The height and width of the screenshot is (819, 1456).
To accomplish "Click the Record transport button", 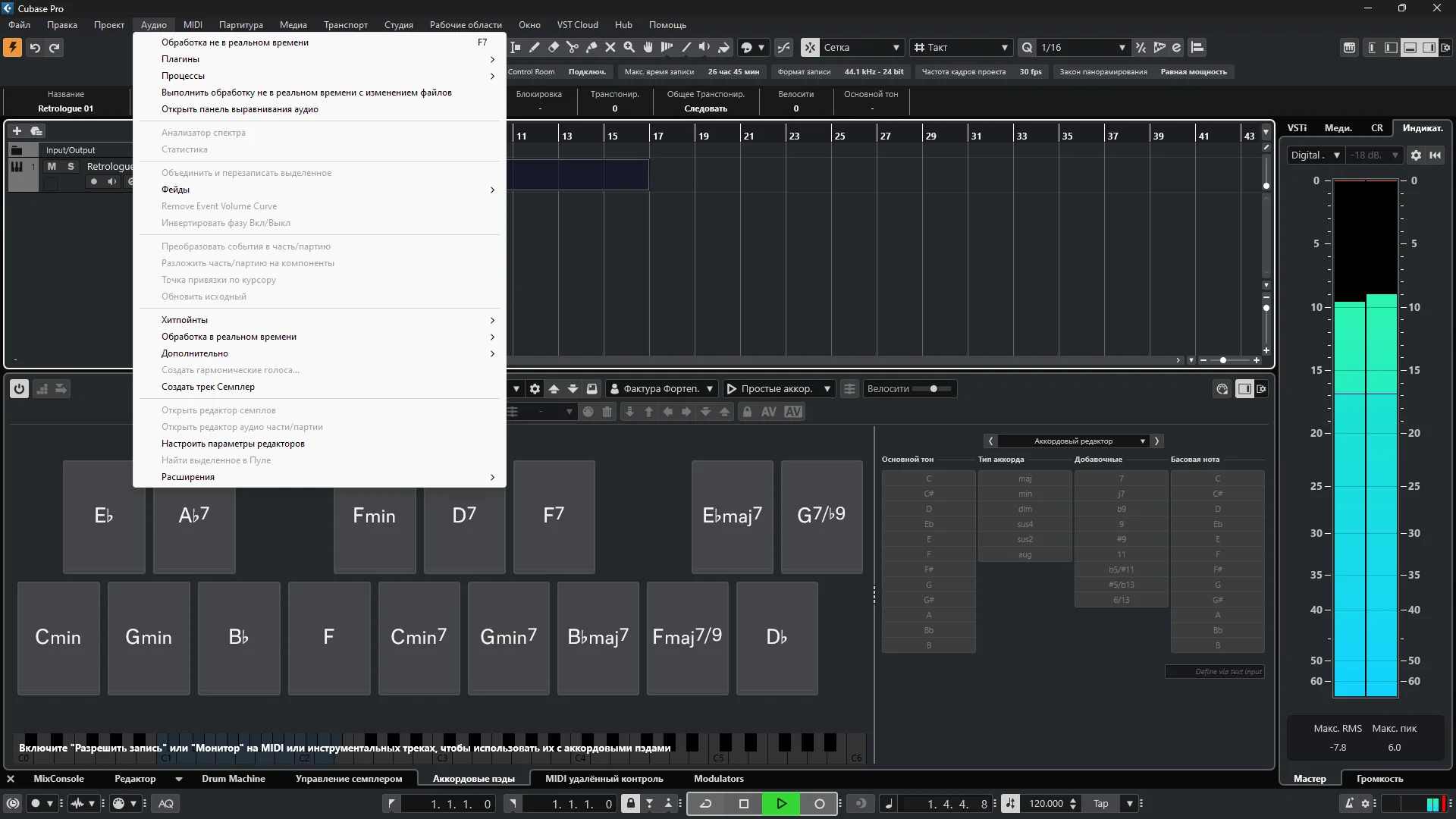I will 819,804.
